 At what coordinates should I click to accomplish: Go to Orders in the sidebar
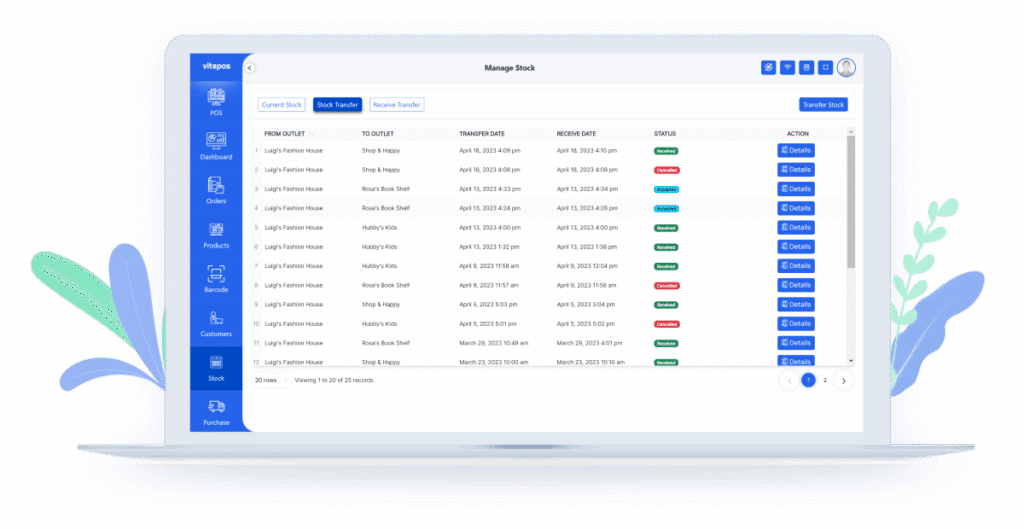pos(216,191)
